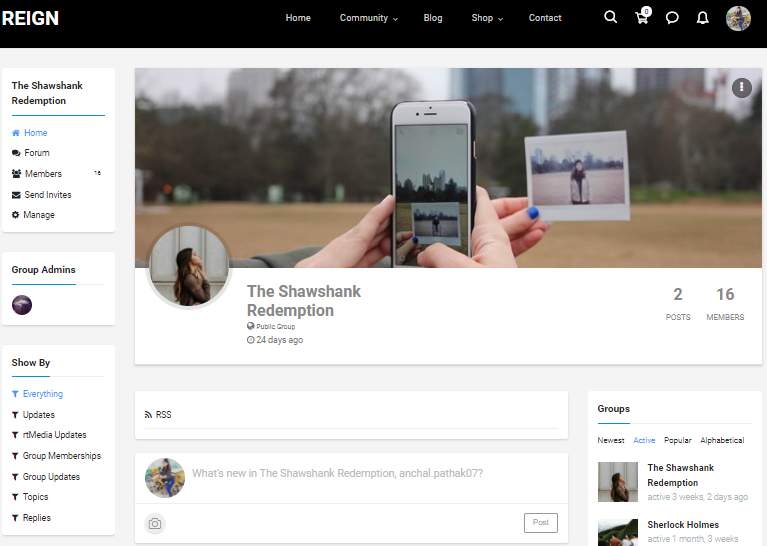The image size is (767, 546).
Task: Sort groups by Active
Action: pyautogui.click(x=644, y=440)
